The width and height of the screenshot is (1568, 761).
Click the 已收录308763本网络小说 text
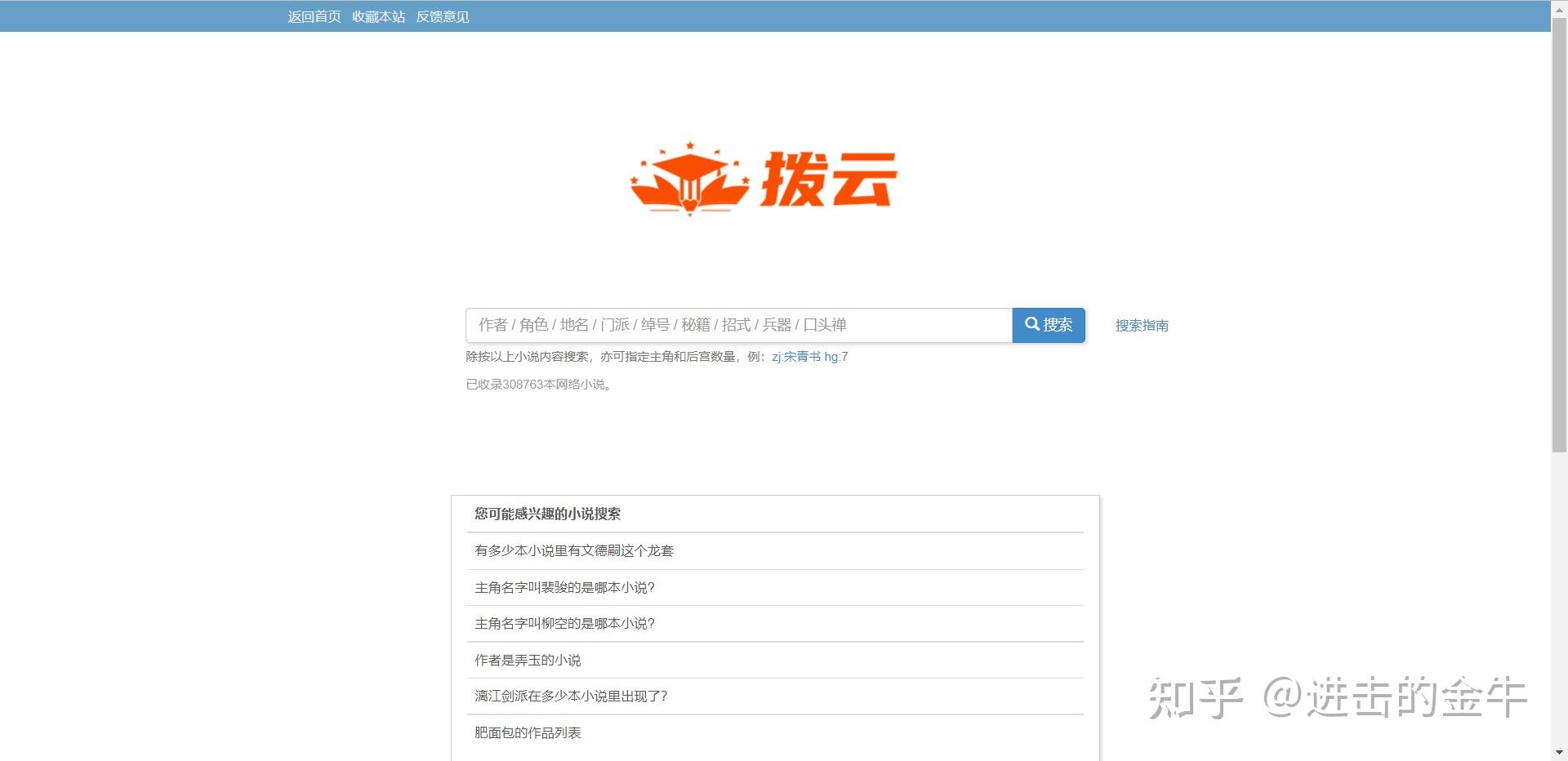point(539,385)
